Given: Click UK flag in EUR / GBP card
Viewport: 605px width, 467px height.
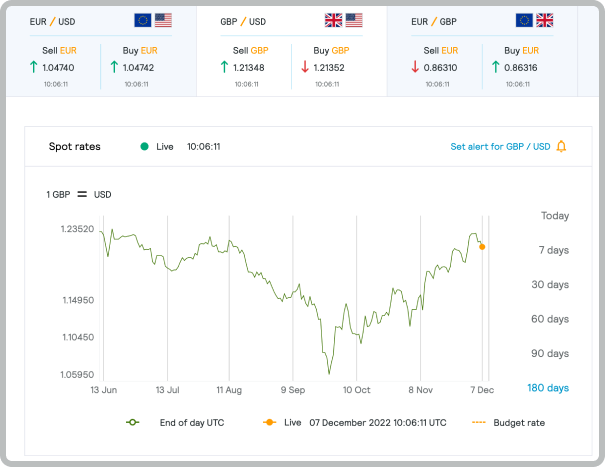Looking at the screenshot, I should [x=545, y=20].
